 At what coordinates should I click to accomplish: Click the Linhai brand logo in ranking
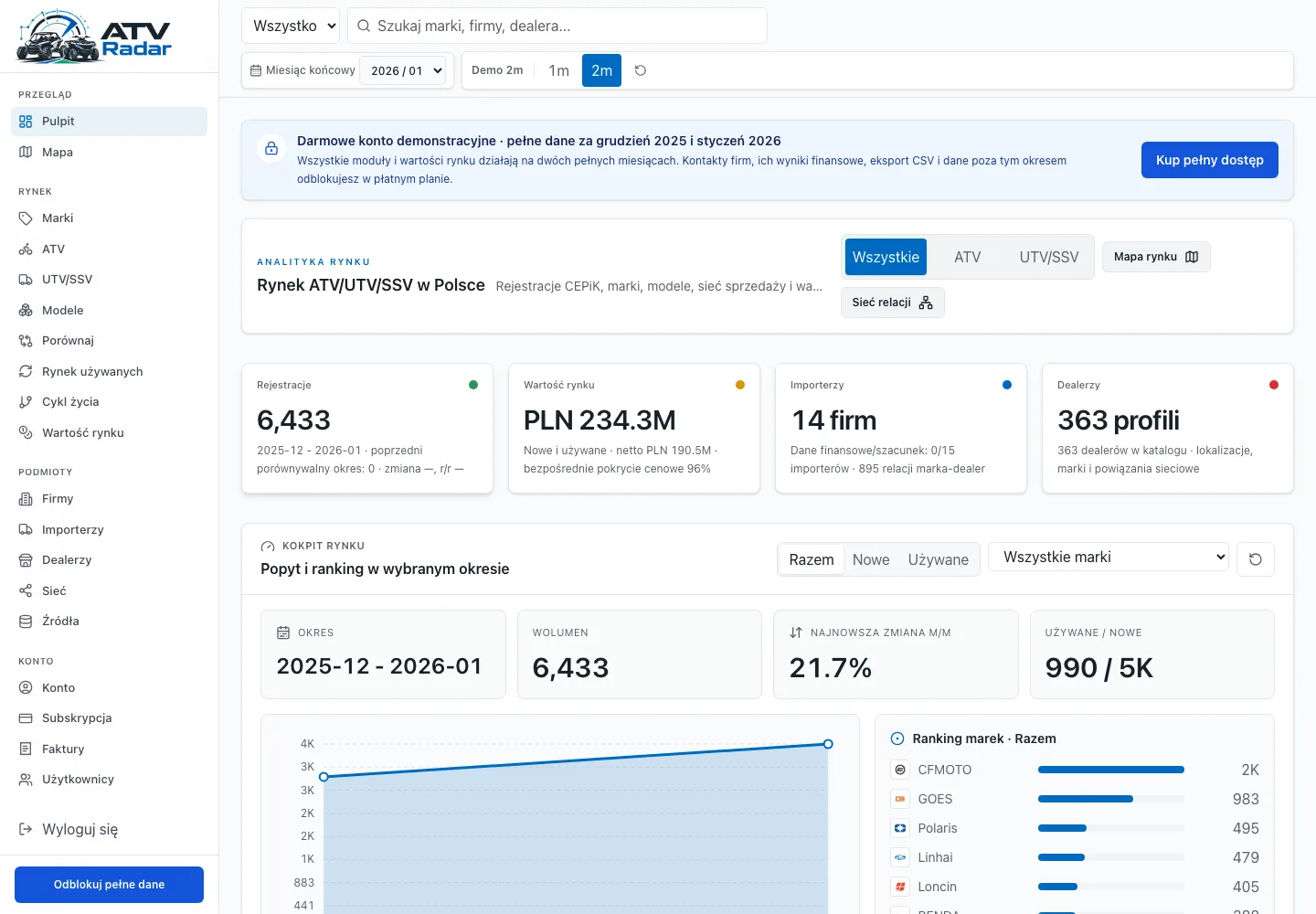click(x=900, y=857)
